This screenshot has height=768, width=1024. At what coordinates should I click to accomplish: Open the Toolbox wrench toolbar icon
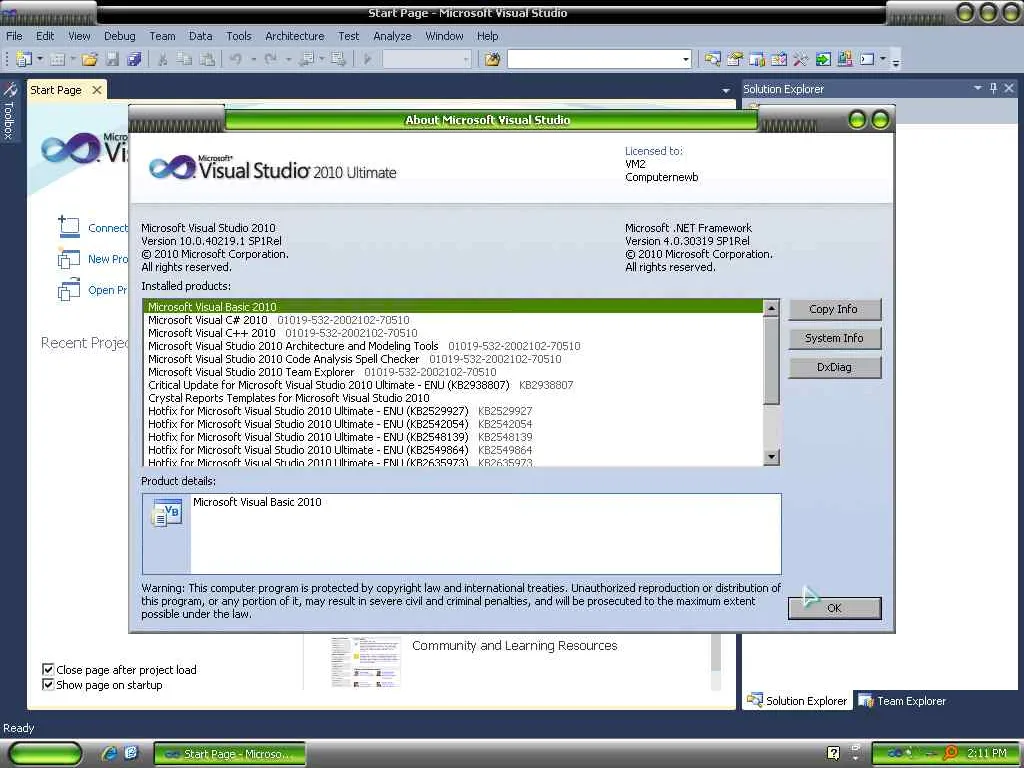(801, 59)
